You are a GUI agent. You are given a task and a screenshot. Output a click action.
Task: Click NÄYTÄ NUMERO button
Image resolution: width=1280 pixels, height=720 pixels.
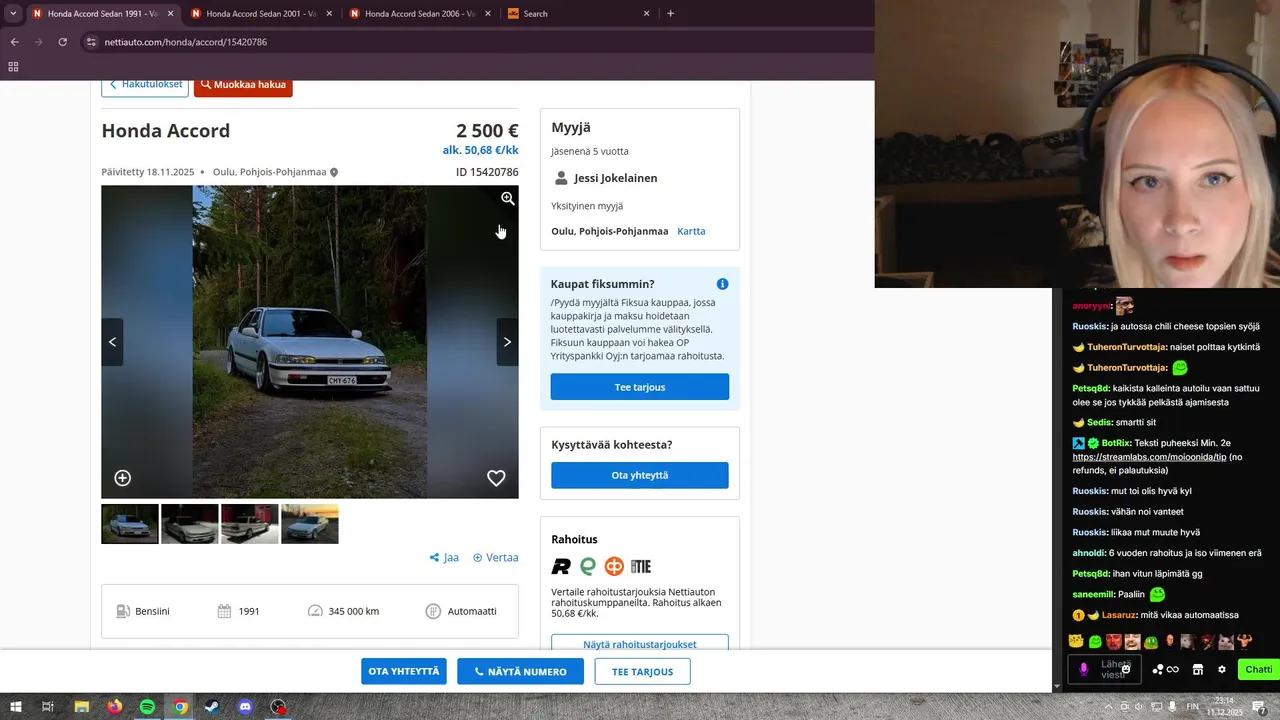pyautogui.click(x=520, y=672)
